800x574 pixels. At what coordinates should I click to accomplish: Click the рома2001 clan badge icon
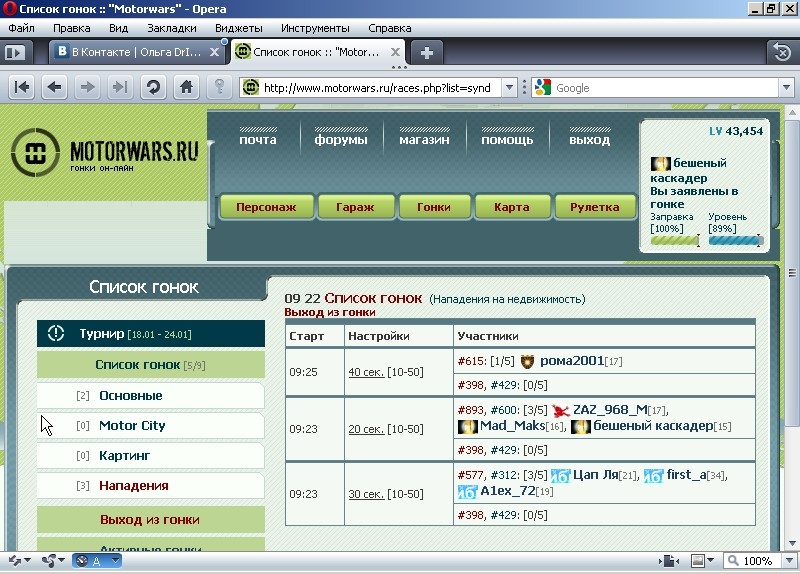tap(527, 362)
